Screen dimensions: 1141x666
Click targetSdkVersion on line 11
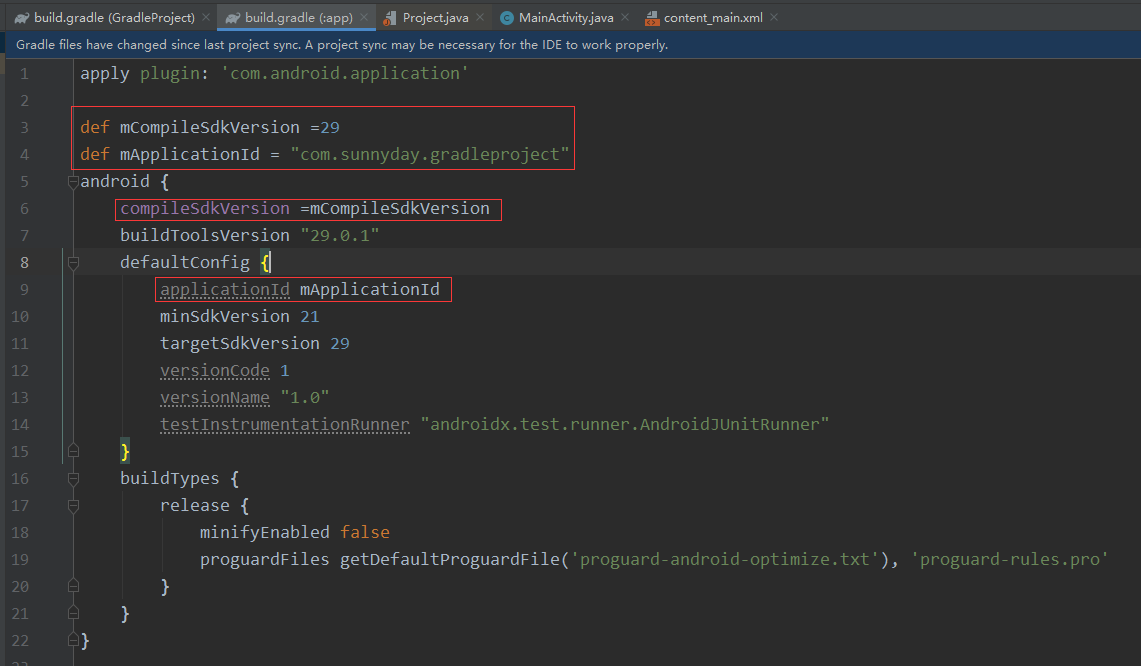tap(240, 344)
